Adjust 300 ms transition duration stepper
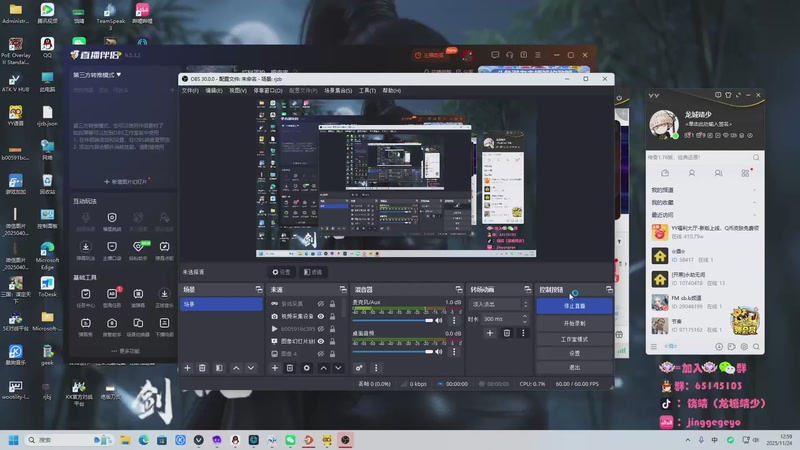Image resolution: width=800 pixels, height=450 pixels. (x=524, y=319)
